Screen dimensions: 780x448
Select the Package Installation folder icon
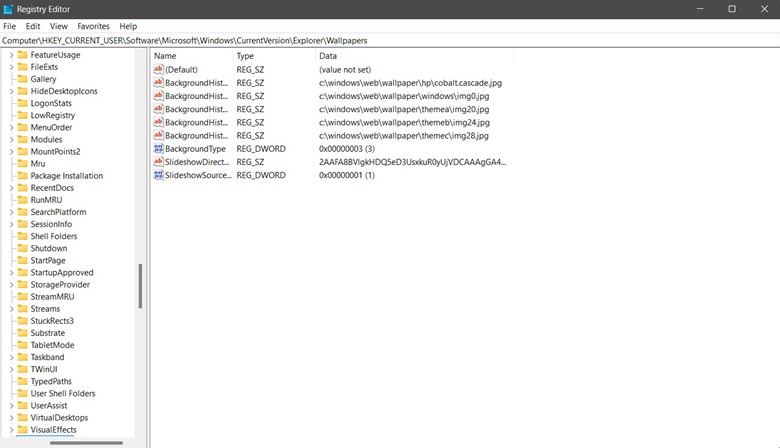(22, 176)
